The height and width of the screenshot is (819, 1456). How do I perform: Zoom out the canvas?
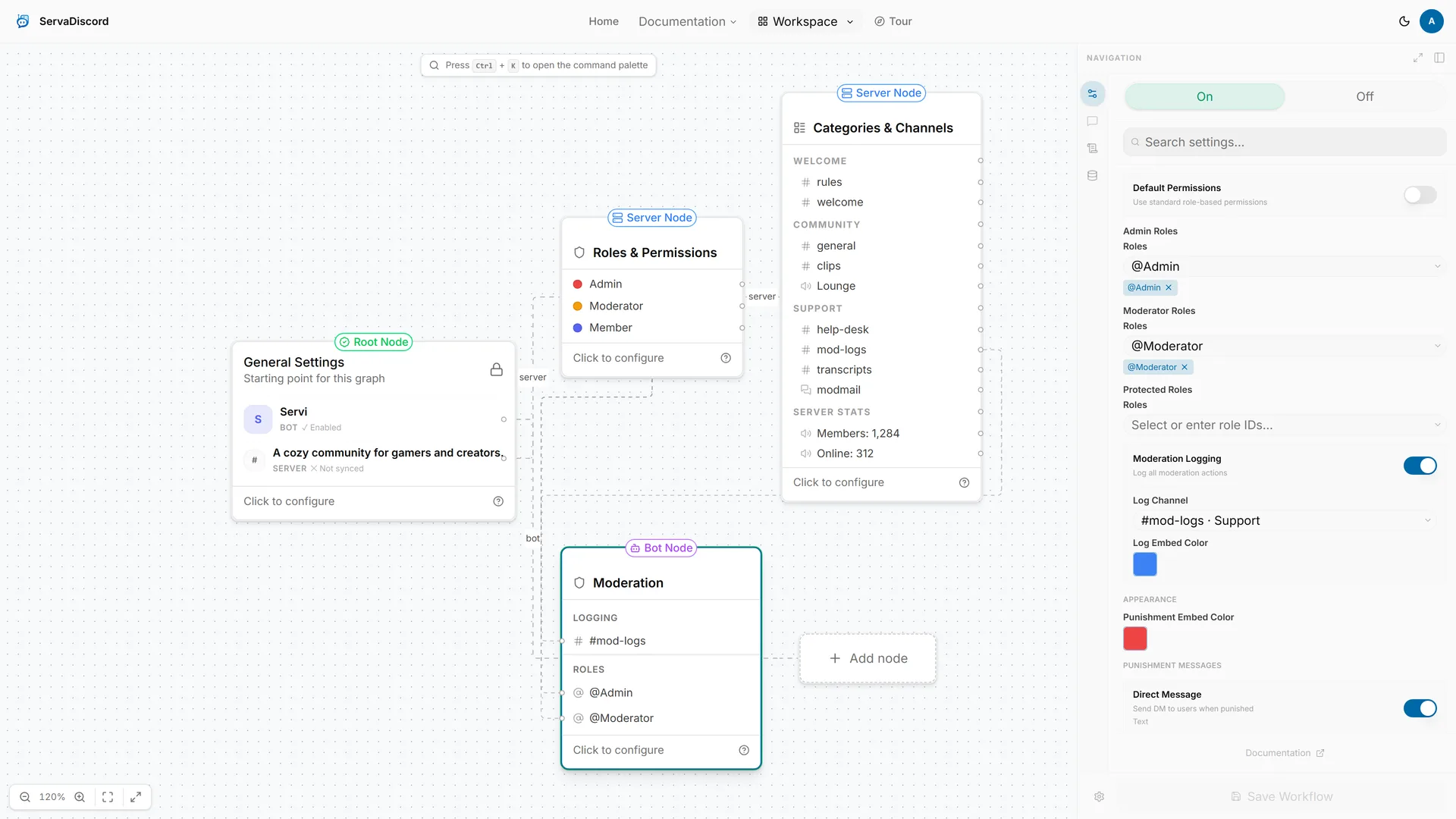(25, 797)
